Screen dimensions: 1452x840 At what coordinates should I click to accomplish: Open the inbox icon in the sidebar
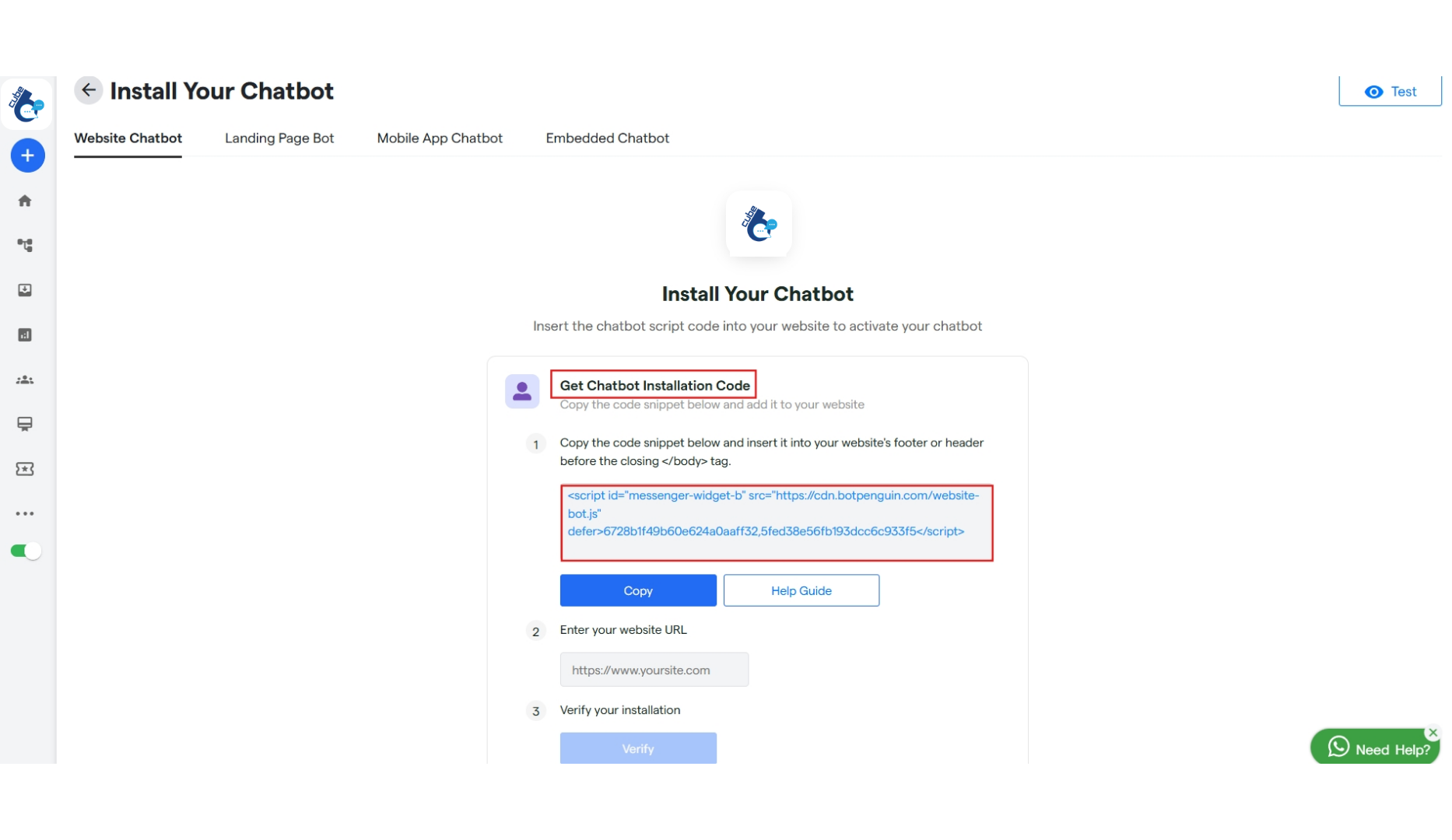click(25, 290)
